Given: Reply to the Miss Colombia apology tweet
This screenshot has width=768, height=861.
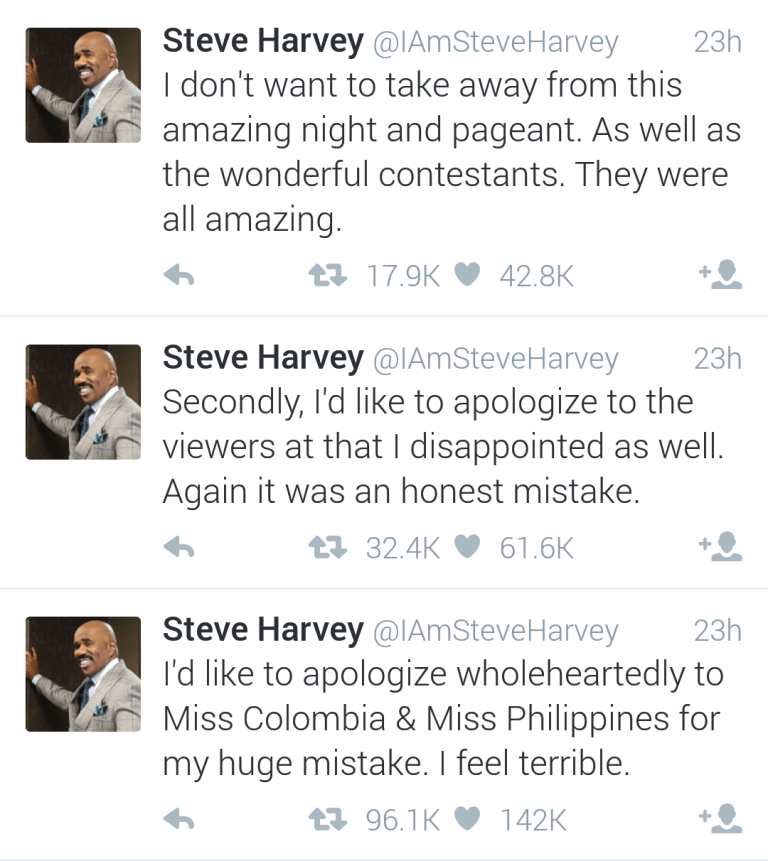Looking at the screenshot, I should tap(178, 820).
